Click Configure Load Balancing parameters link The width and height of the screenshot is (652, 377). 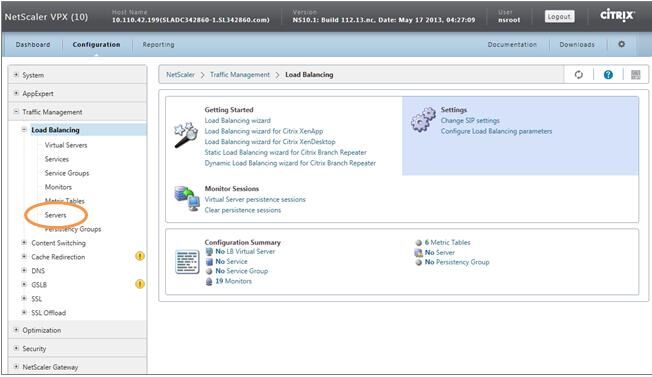(x=496, y=131)
